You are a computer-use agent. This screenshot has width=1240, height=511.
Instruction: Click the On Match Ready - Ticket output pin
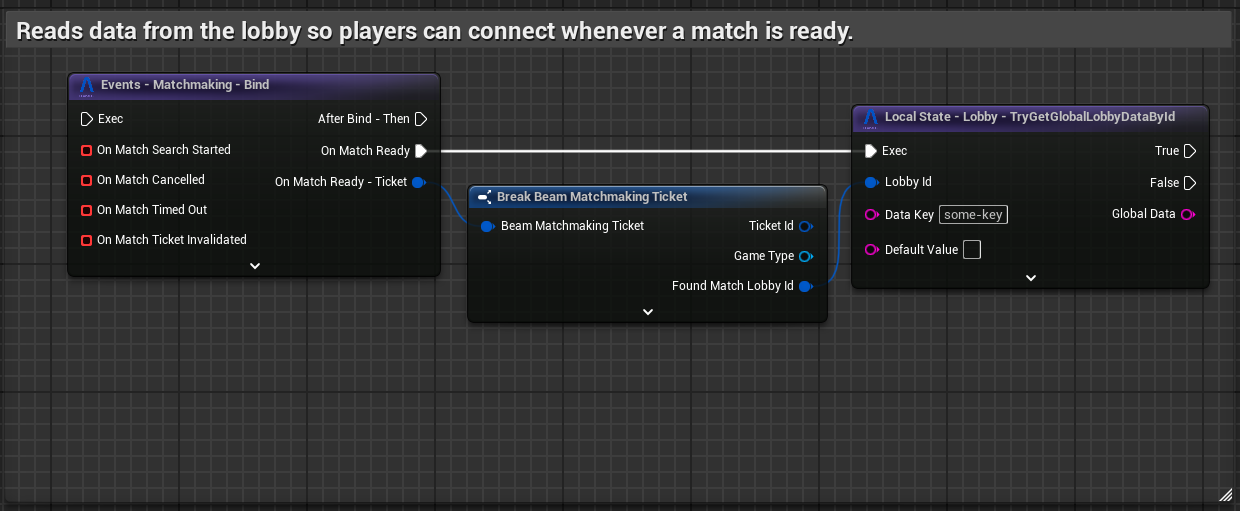click(x=418, y=182)
